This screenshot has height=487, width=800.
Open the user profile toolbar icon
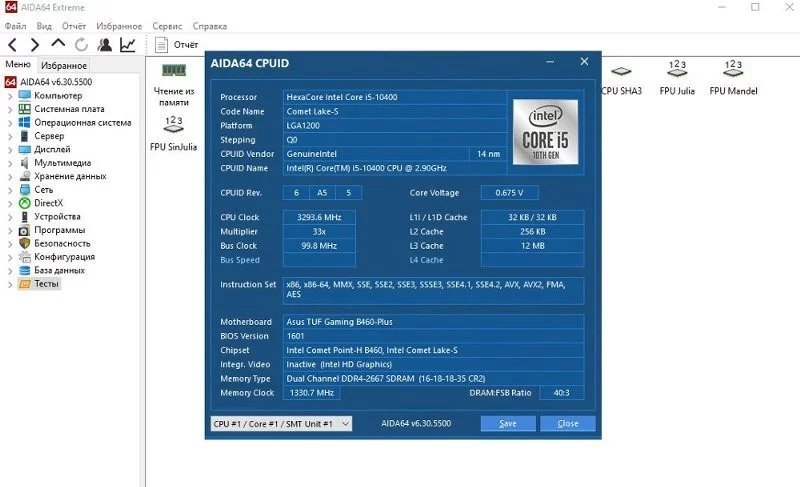pyautogui.click(x=105, y=45)
